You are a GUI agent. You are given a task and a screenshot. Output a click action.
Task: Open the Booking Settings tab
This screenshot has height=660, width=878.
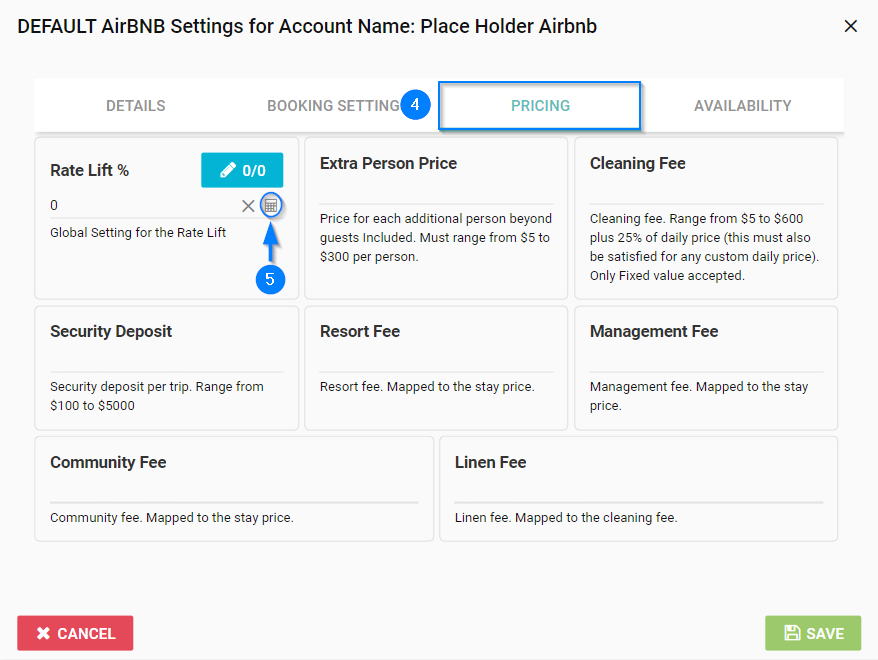pos(332,106)
